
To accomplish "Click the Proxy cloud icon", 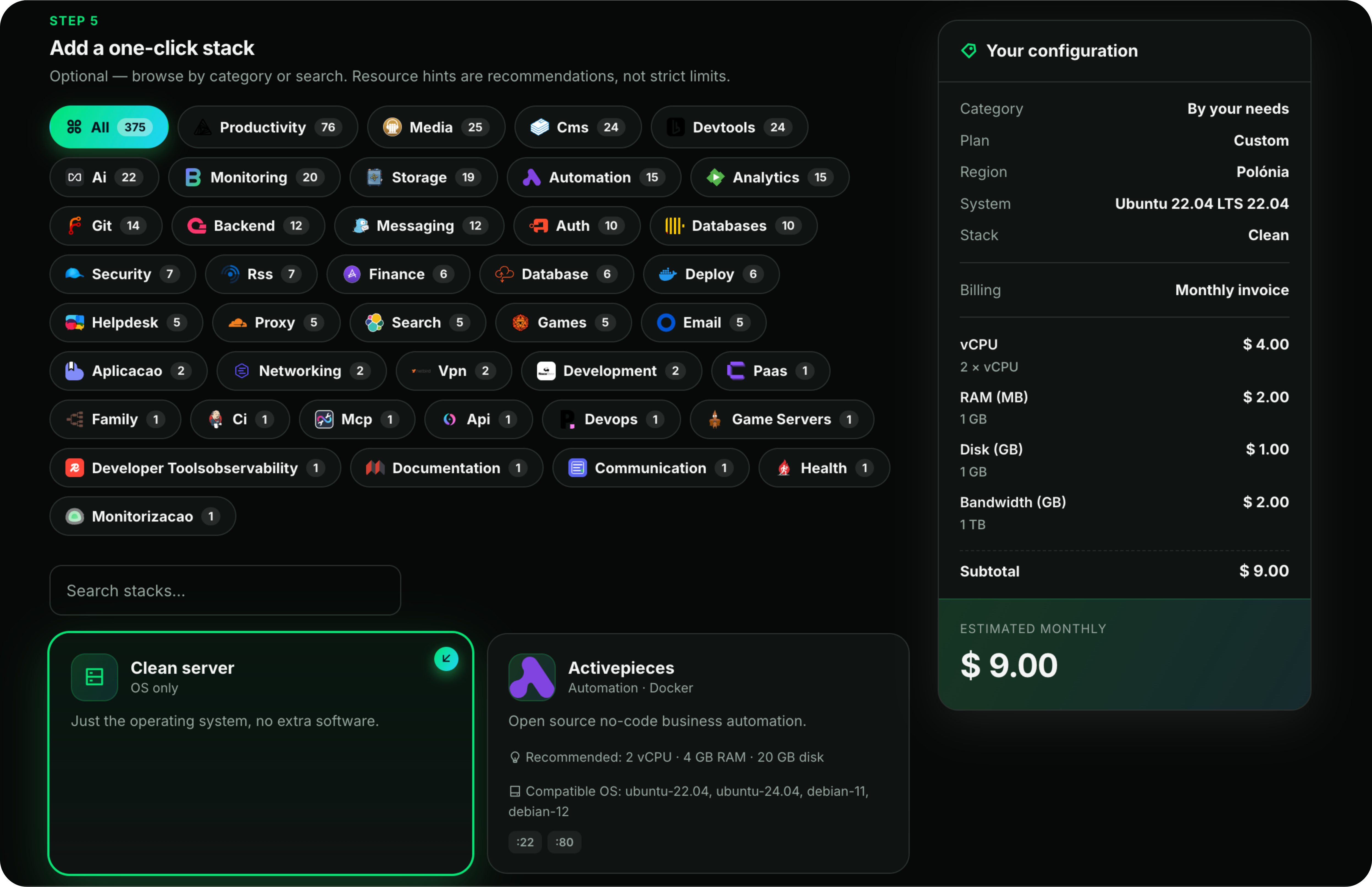I will (x=237, y=323).
